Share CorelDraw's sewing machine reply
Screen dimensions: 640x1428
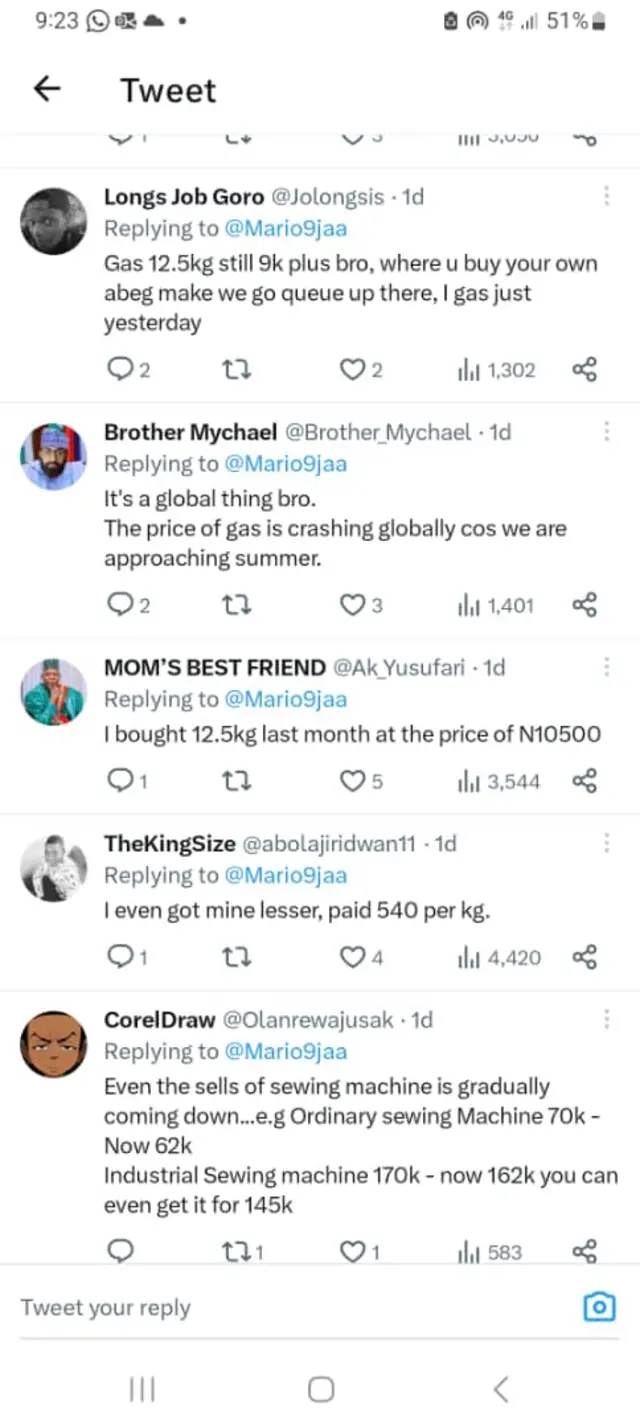click(x=585, y=1250)
